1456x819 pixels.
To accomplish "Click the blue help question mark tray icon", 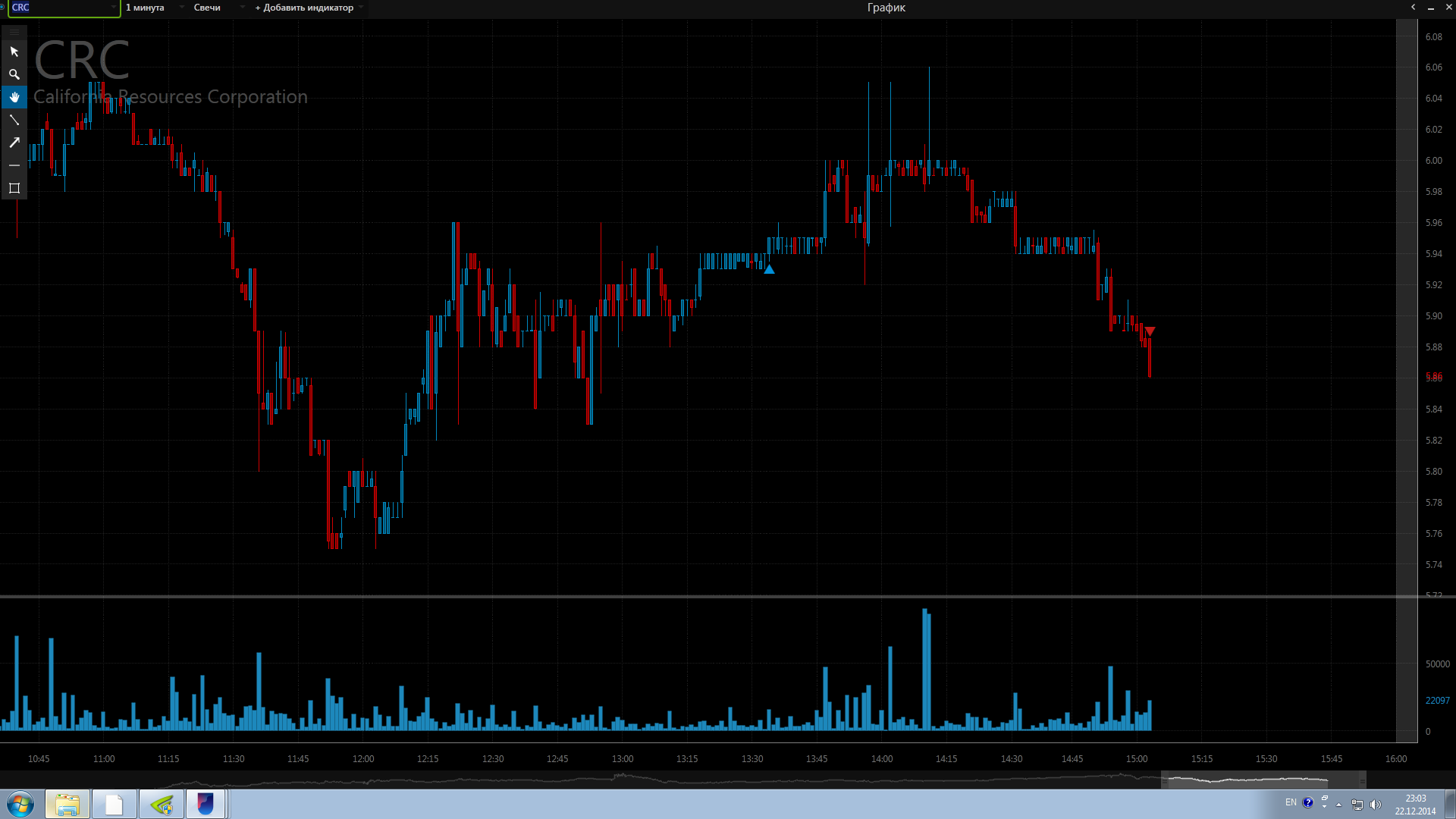I will (x=1308, y=802).
